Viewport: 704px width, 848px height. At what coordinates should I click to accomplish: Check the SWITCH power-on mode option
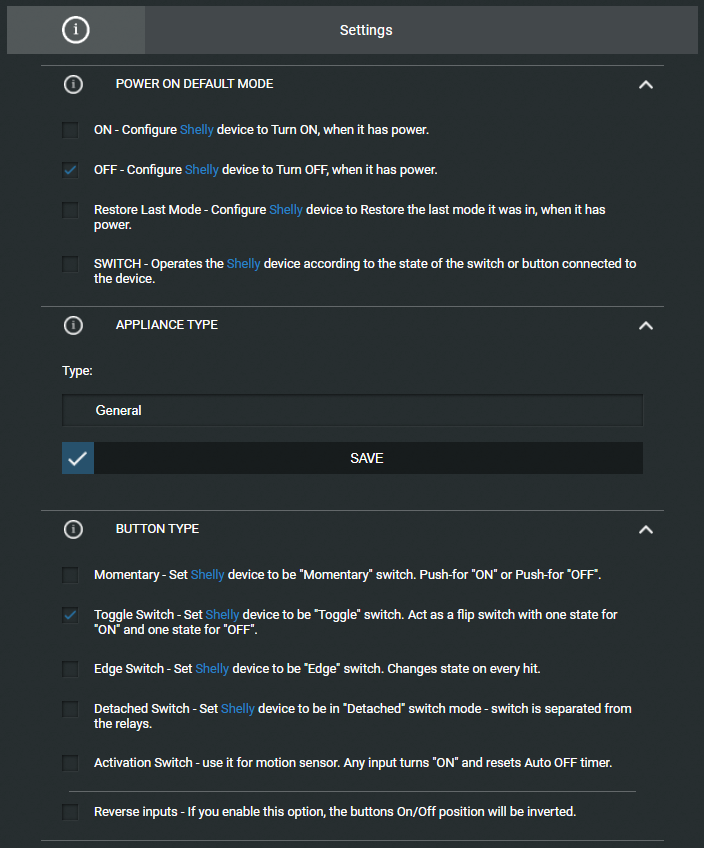click(70, 264)
